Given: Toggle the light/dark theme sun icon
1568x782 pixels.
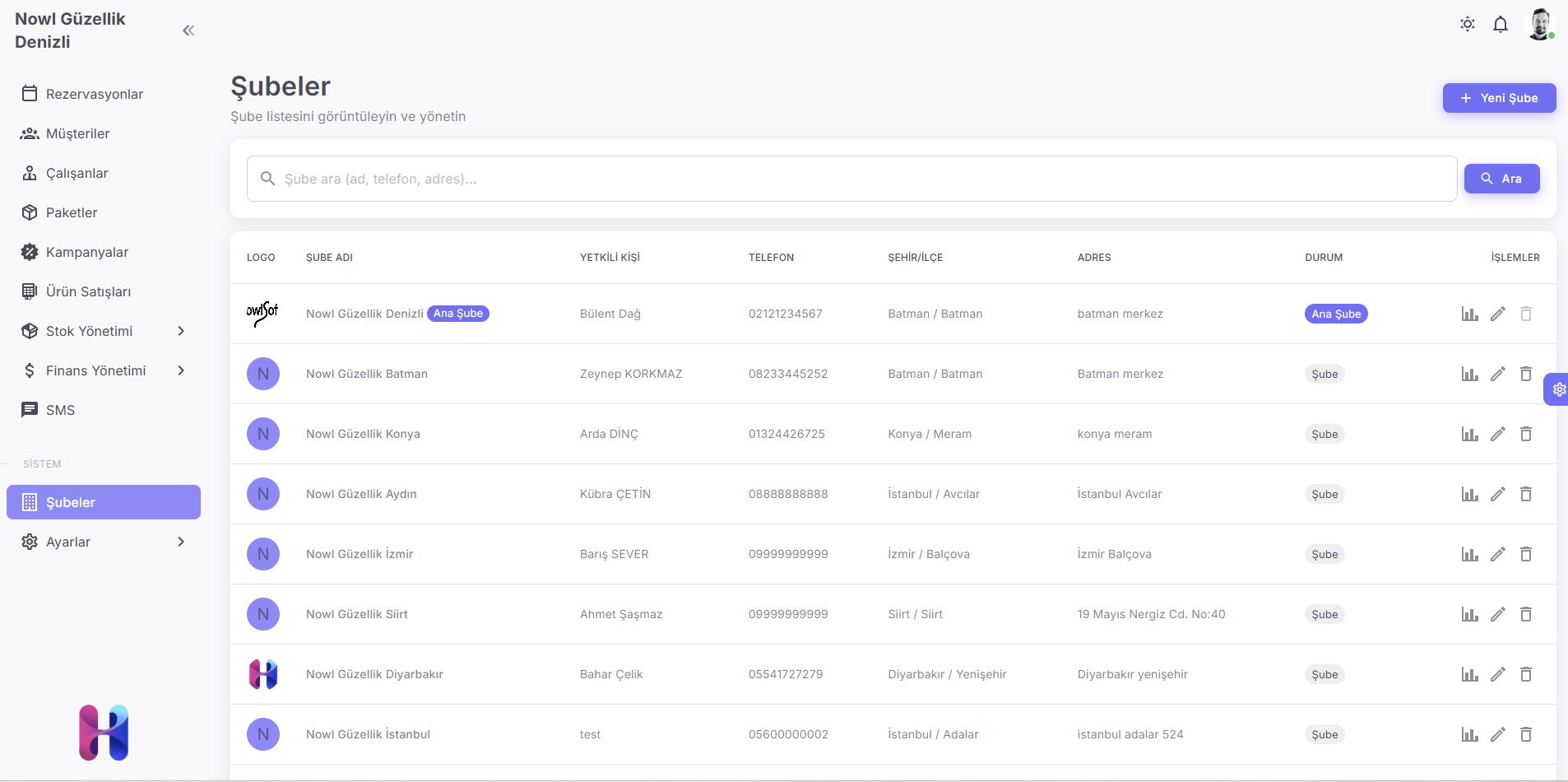Looking at the screenshot, I should coord(1467,25).
